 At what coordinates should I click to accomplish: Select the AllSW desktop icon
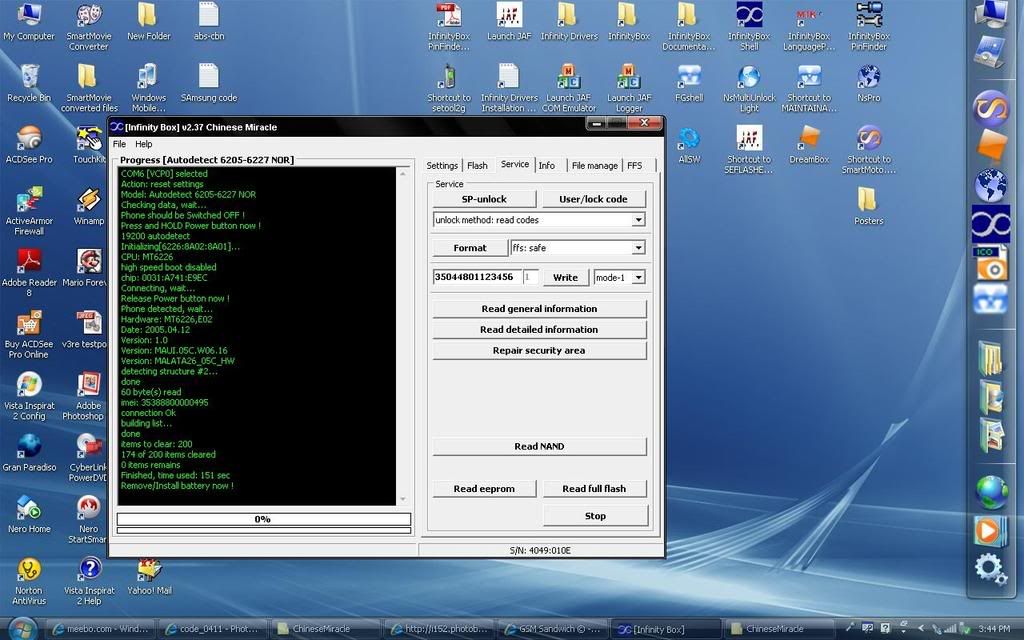tap(689, 144)
